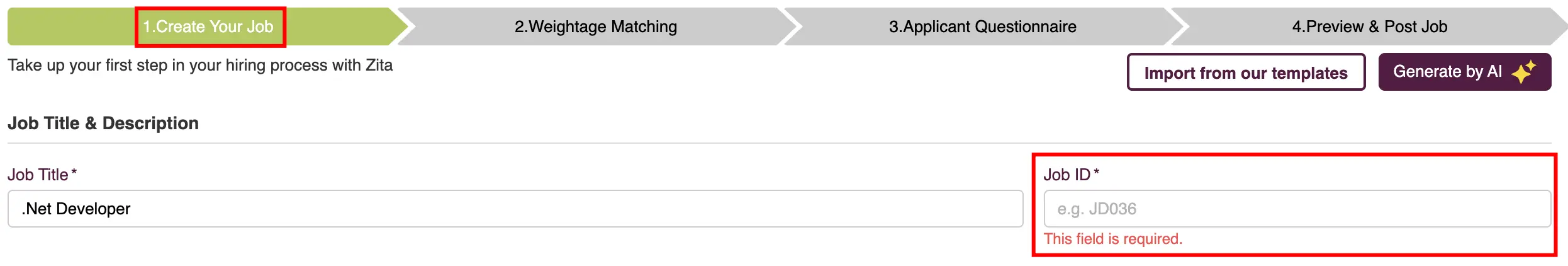Jump to 4.Preview & Post Job step
1568x266 pixels.
pyautogui.click(x=1370, y=26)
